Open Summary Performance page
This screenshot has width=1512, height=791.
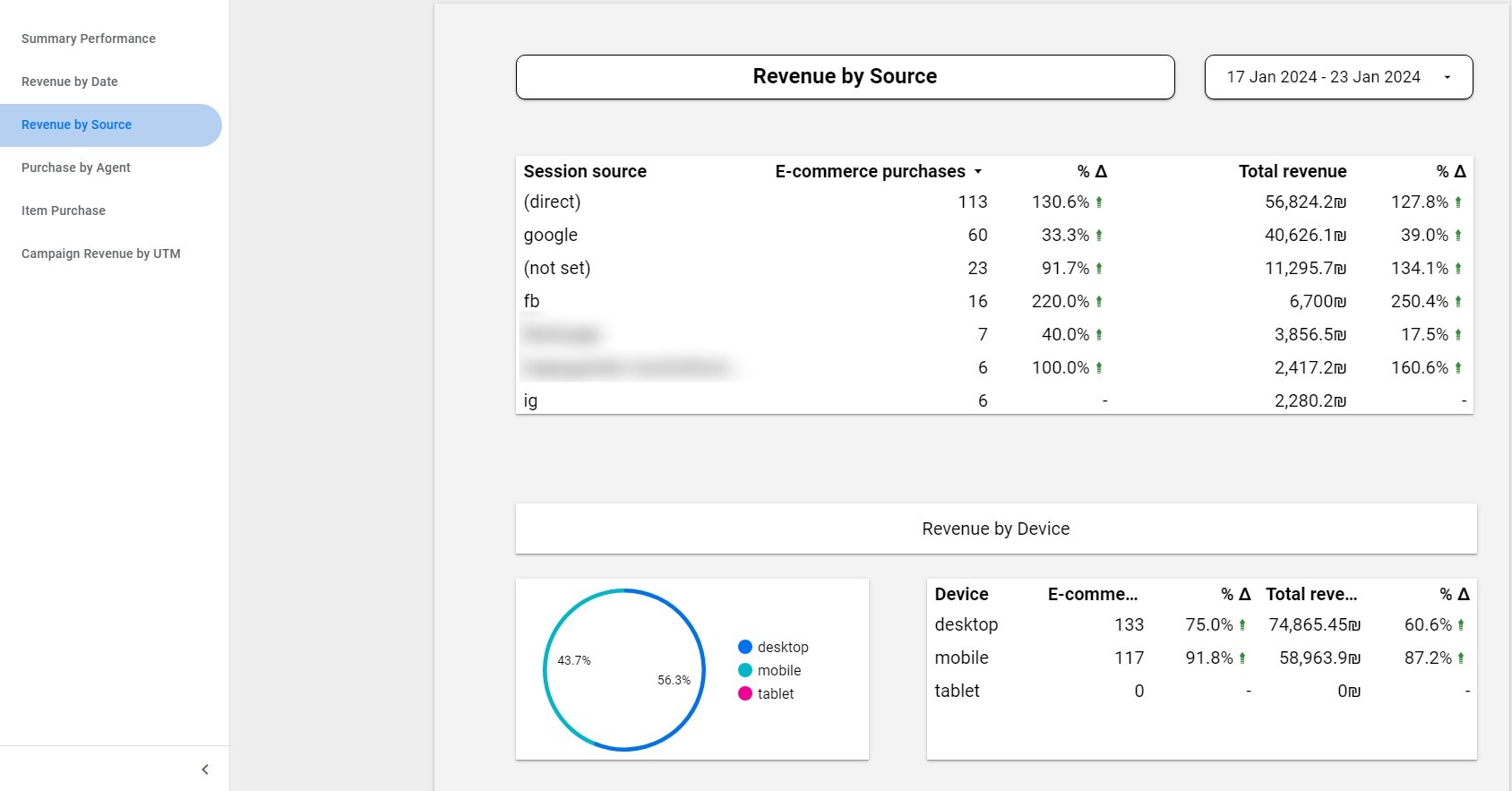click(x=89, y=39)
